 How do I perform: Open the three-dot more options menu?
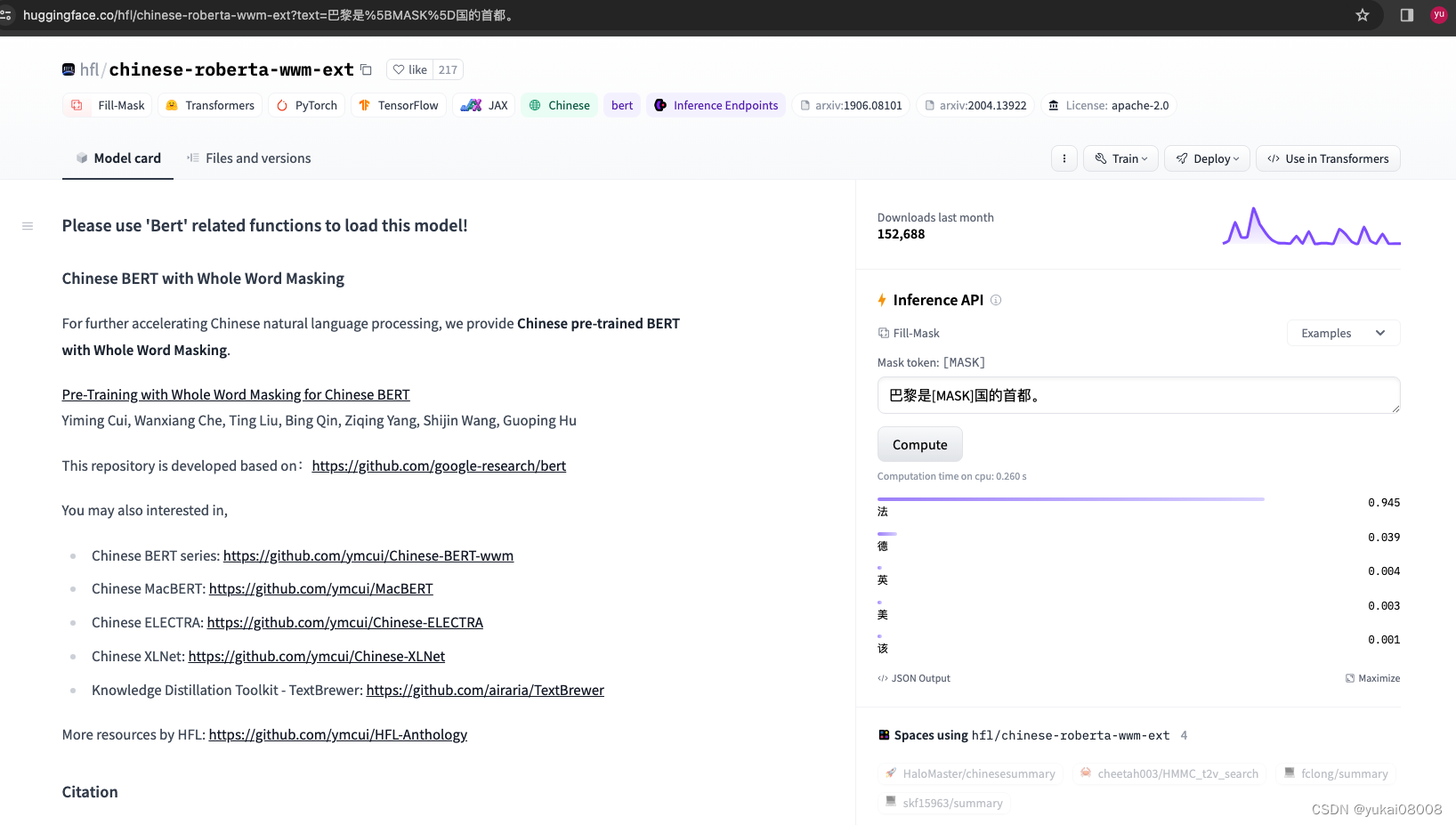1064,158
